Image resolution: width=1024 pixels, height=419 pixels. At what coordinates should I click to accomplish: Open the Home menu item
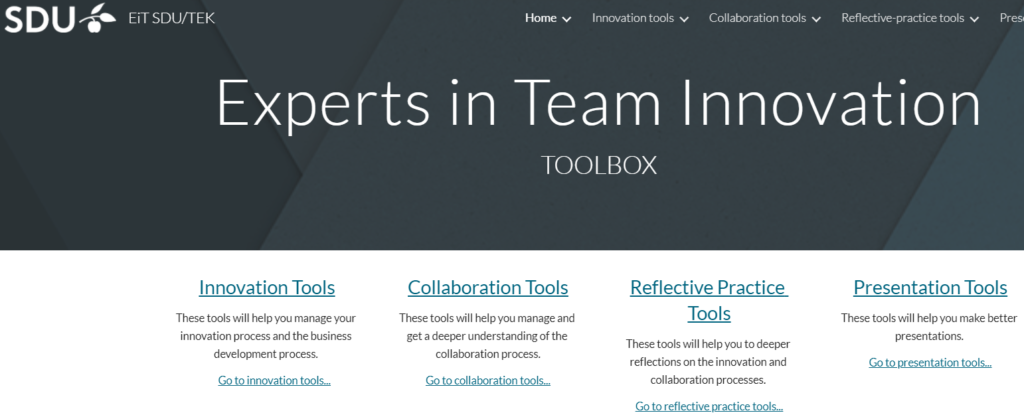pos(541,18)
